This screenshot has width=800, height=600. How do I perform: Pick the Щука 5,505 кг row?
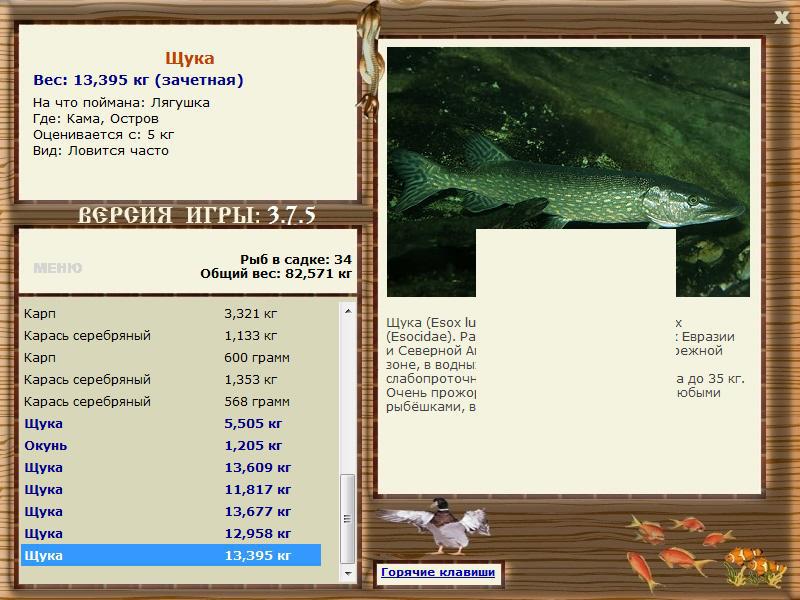point(171,423)
